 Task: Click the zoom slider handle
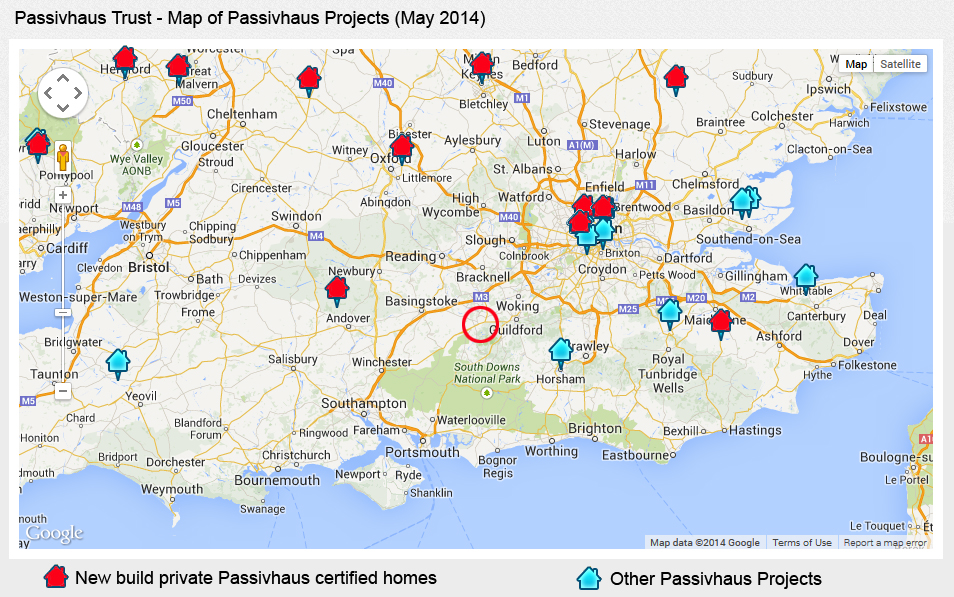click(x=63, y=312)
